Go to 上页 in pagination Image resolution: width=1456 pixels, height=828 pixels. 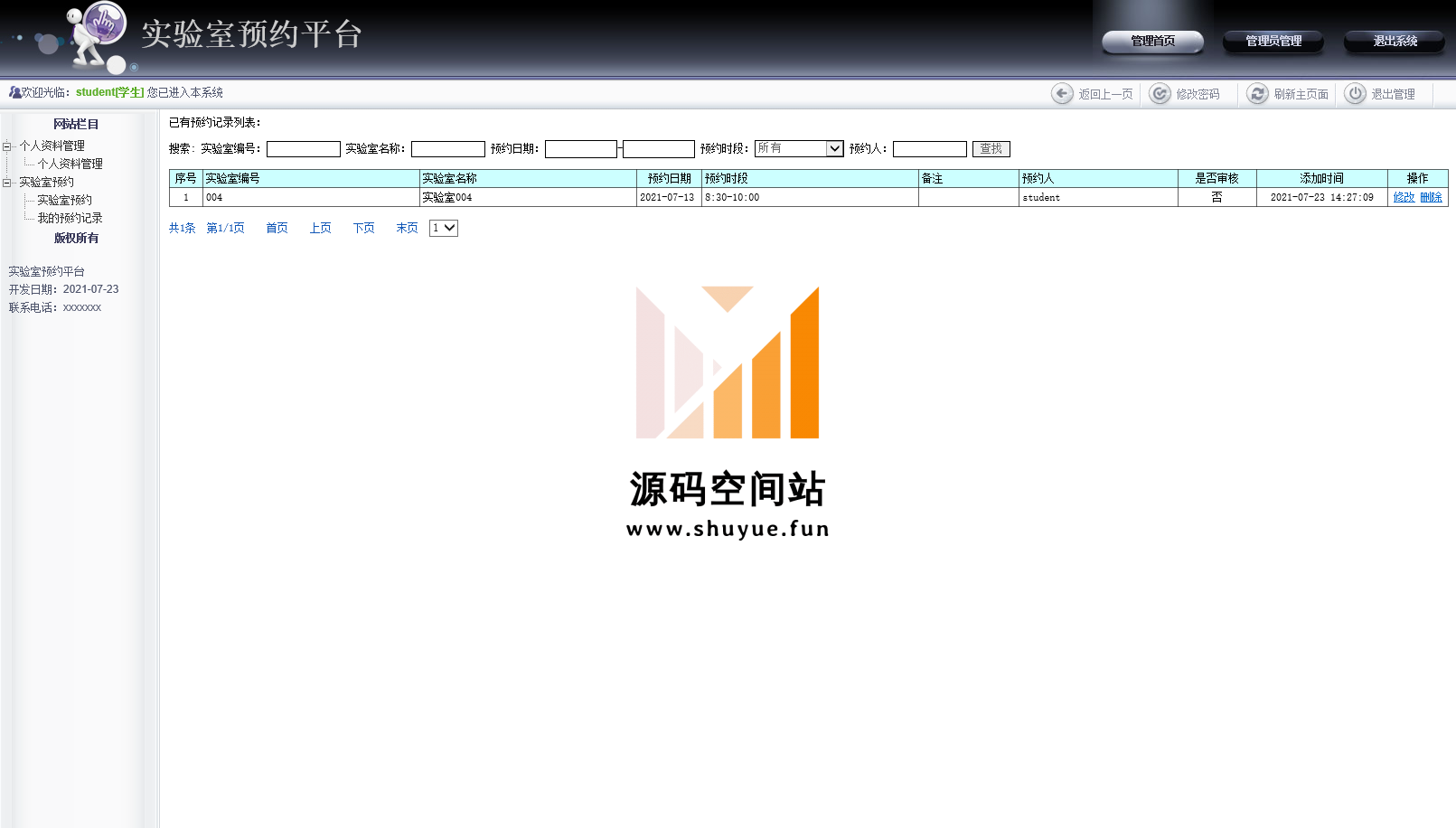coord(320,228)
